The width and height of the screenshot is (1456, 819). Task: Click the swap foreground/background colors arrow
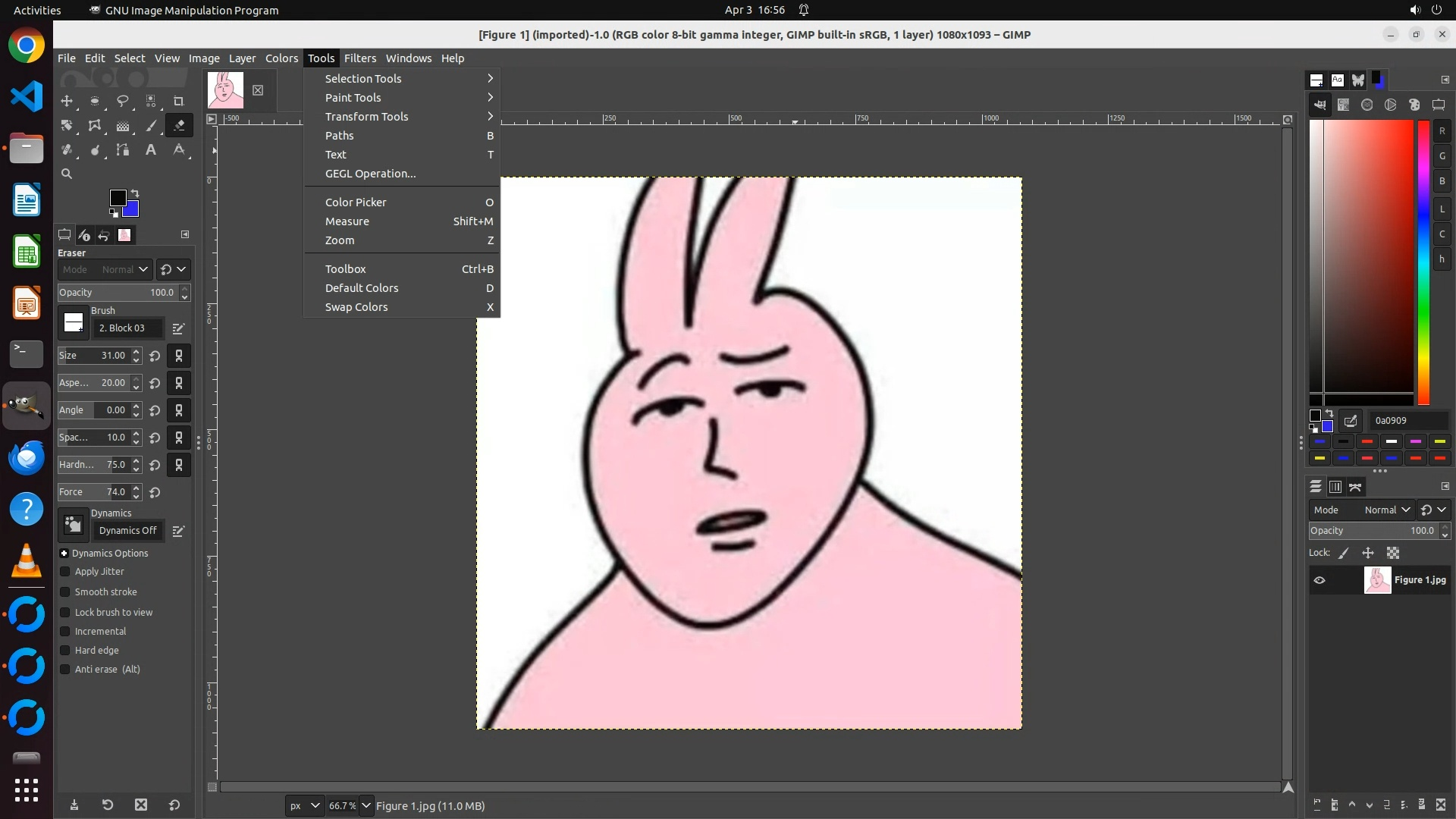click(x=135, y=193)
